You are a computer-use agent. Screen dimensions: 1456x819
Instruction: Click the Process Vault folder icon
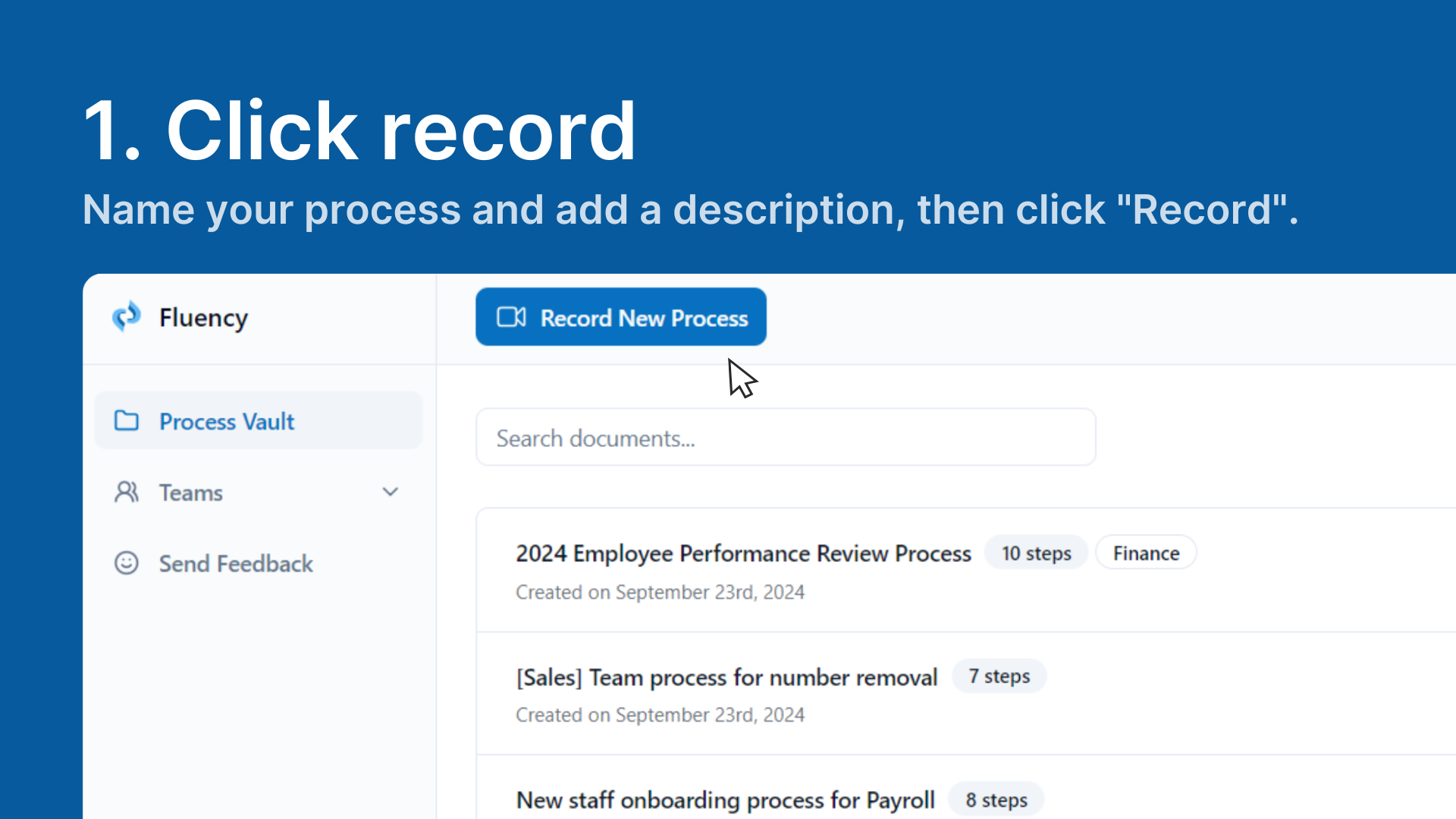point(127,421)
